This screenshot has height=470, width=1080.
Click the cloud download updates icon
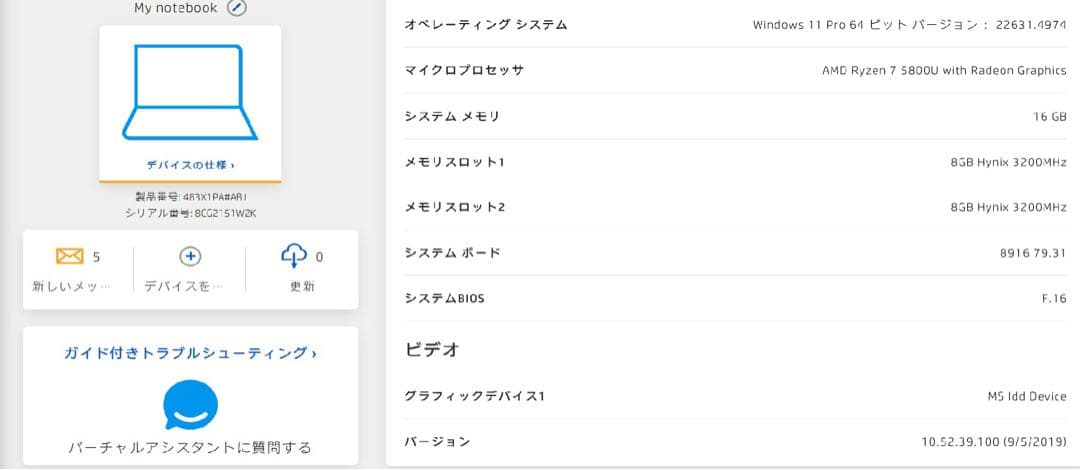coord(295,257)
